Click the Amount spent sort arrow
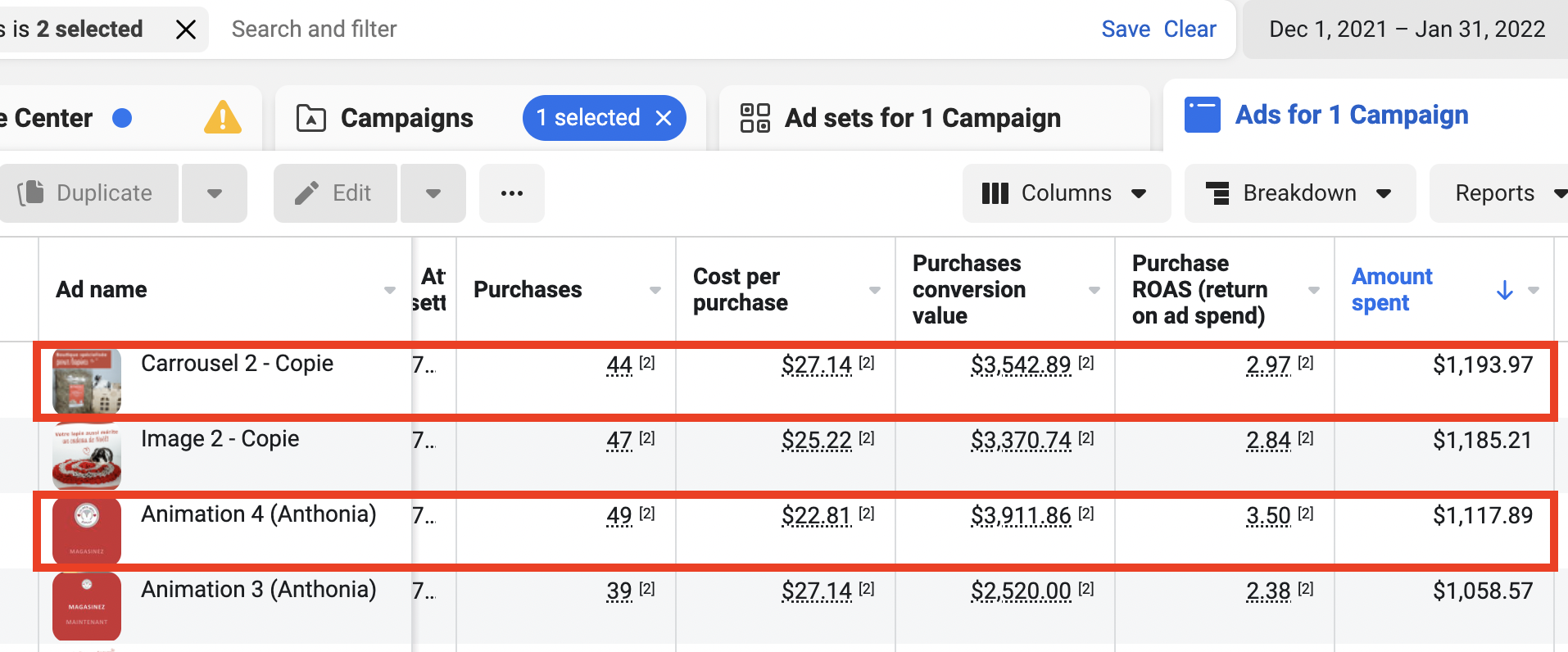 click(x=1504, y=290)
